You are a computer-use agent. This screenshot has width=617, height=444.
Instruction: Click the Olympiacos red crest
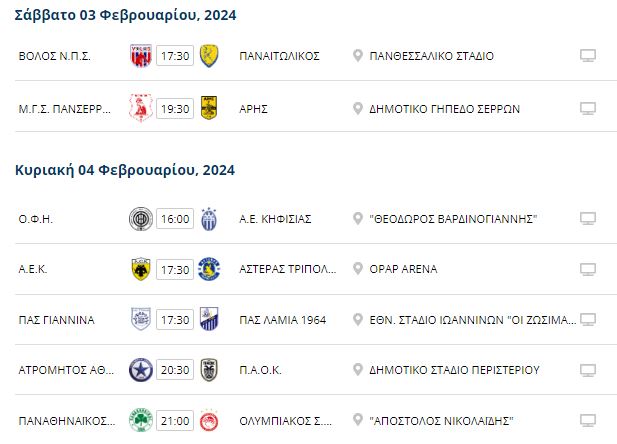click(x=209, y=420)
